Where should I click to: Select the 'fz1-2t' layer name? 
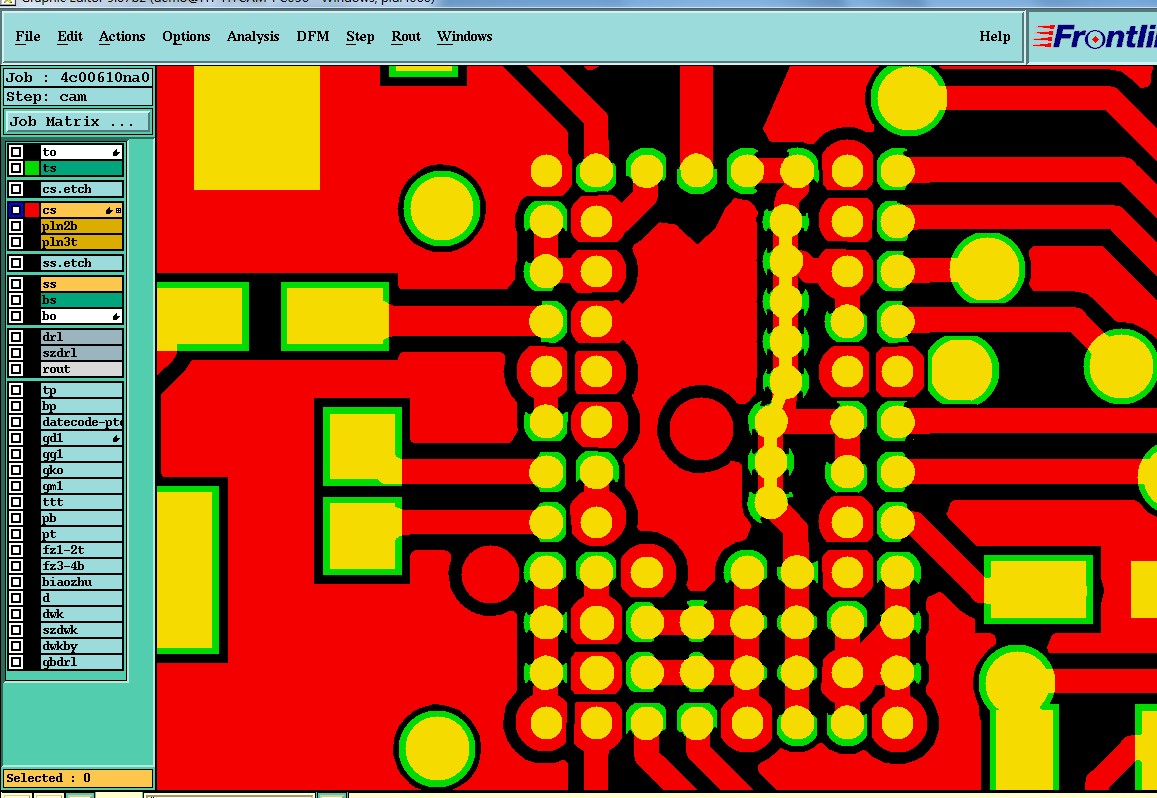(x=81, y=550)
